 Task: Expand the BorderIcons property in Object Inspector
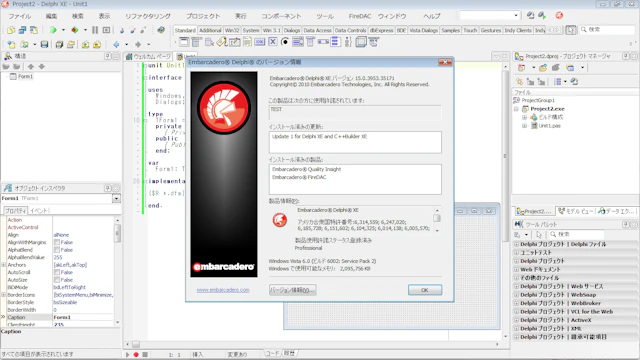tap(4, 295)
